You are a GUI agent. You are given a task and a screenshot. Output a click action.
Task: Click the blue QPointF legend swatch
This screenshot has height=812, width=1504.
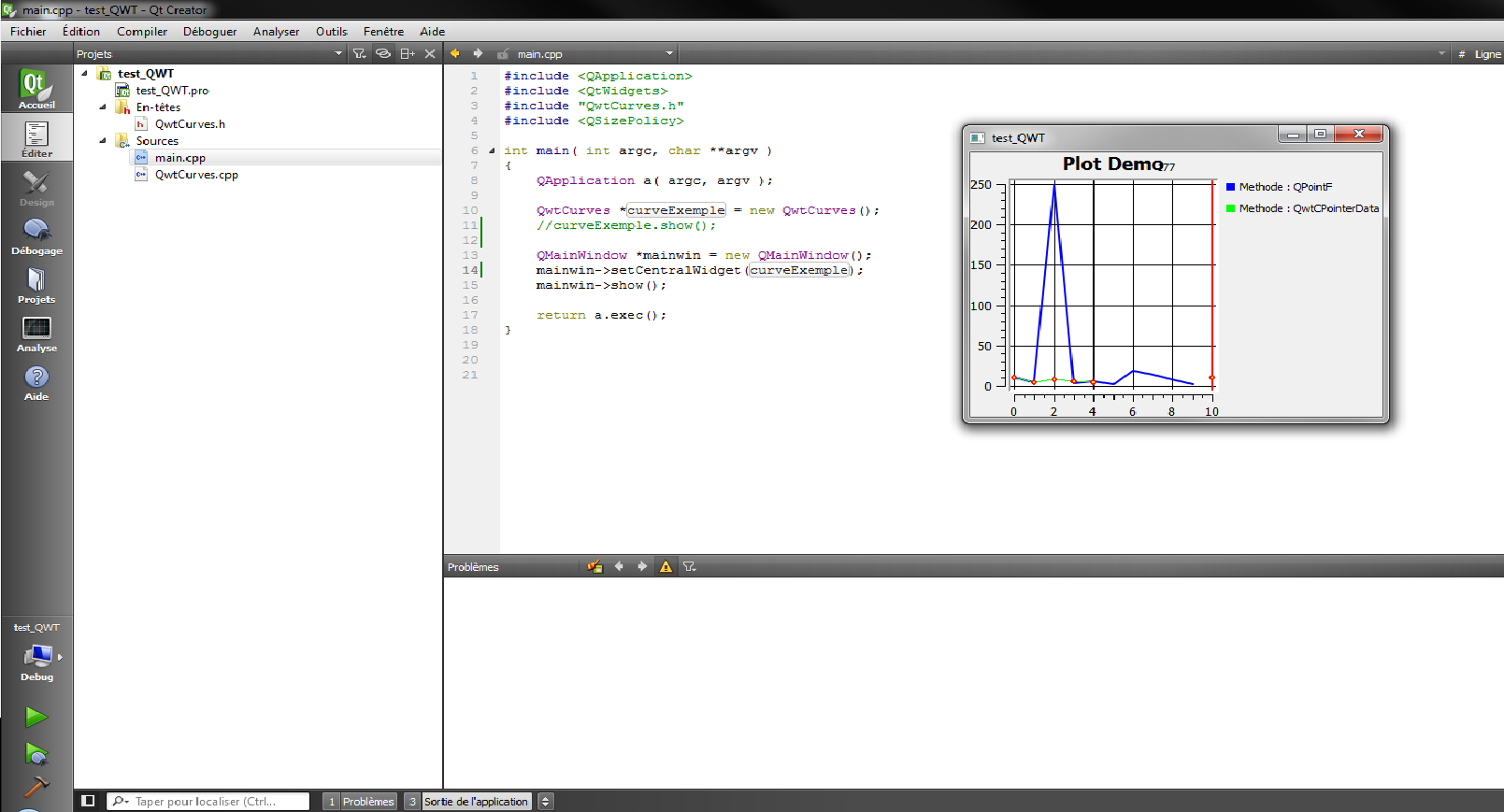point(1230,187)
